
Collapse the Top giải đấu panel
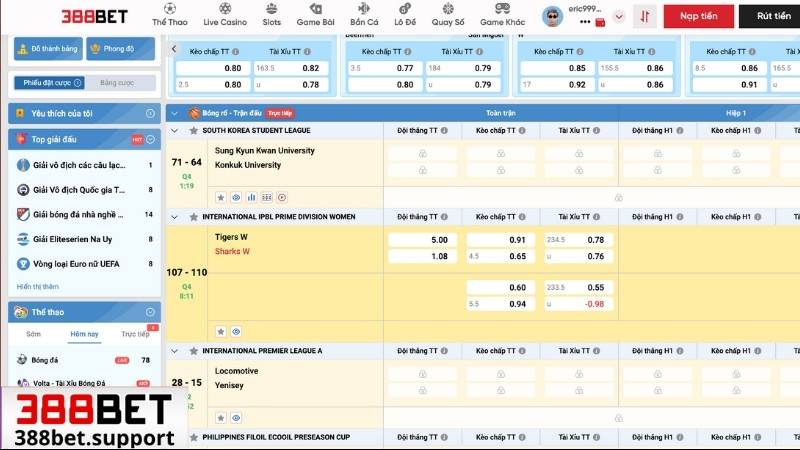tap(150, 140)
